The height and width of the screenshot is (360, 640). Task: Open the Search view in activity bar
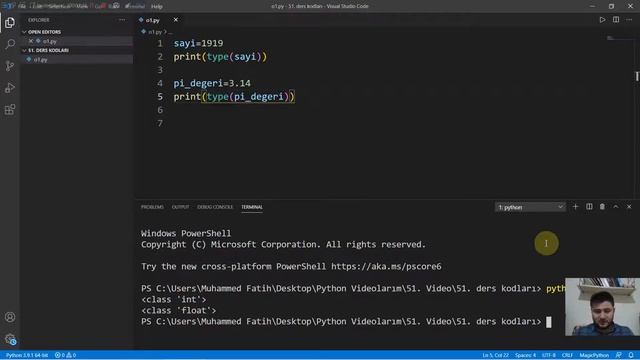[10, 44]
